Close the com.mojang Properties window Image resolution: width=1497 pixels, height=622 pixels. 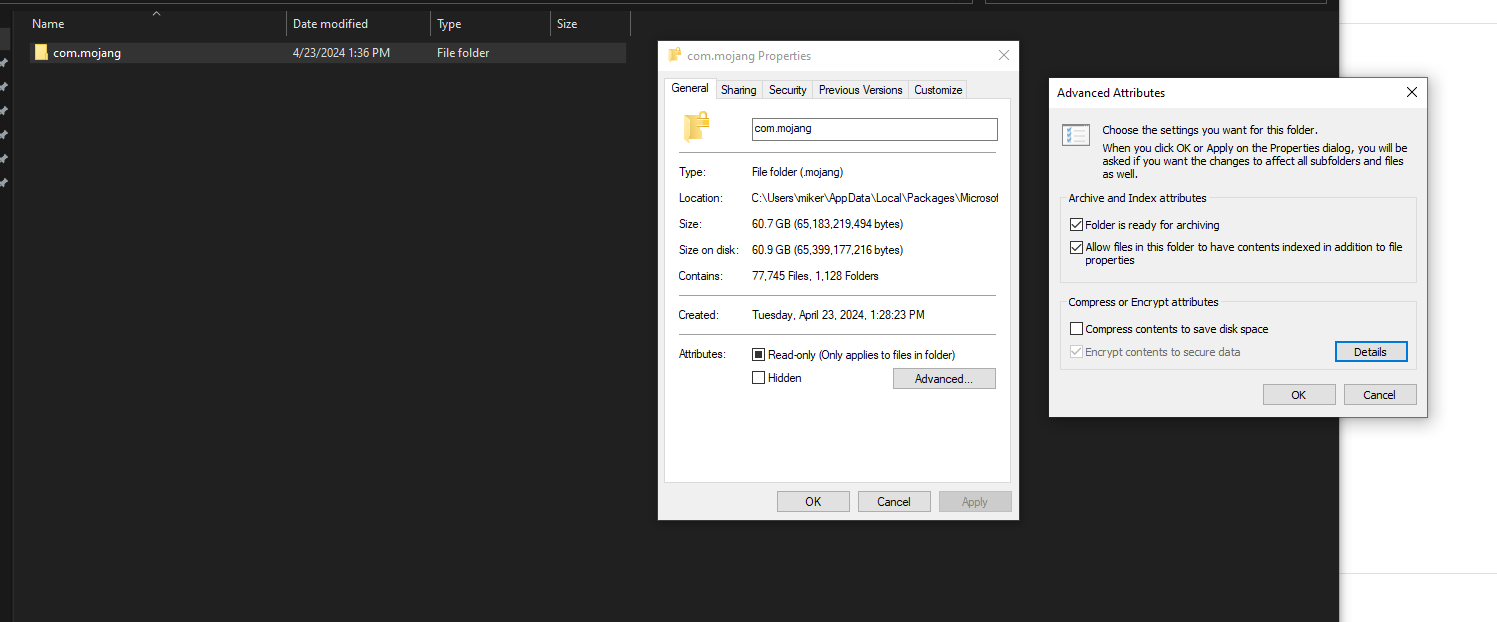click(1003, 56)
